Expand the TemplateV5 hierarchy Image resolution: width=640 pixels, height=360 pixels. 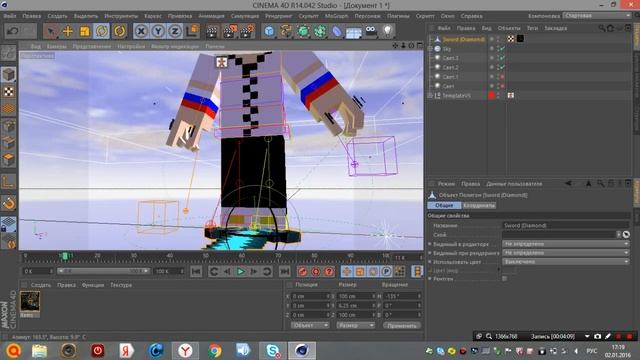(x=430, y=96)
